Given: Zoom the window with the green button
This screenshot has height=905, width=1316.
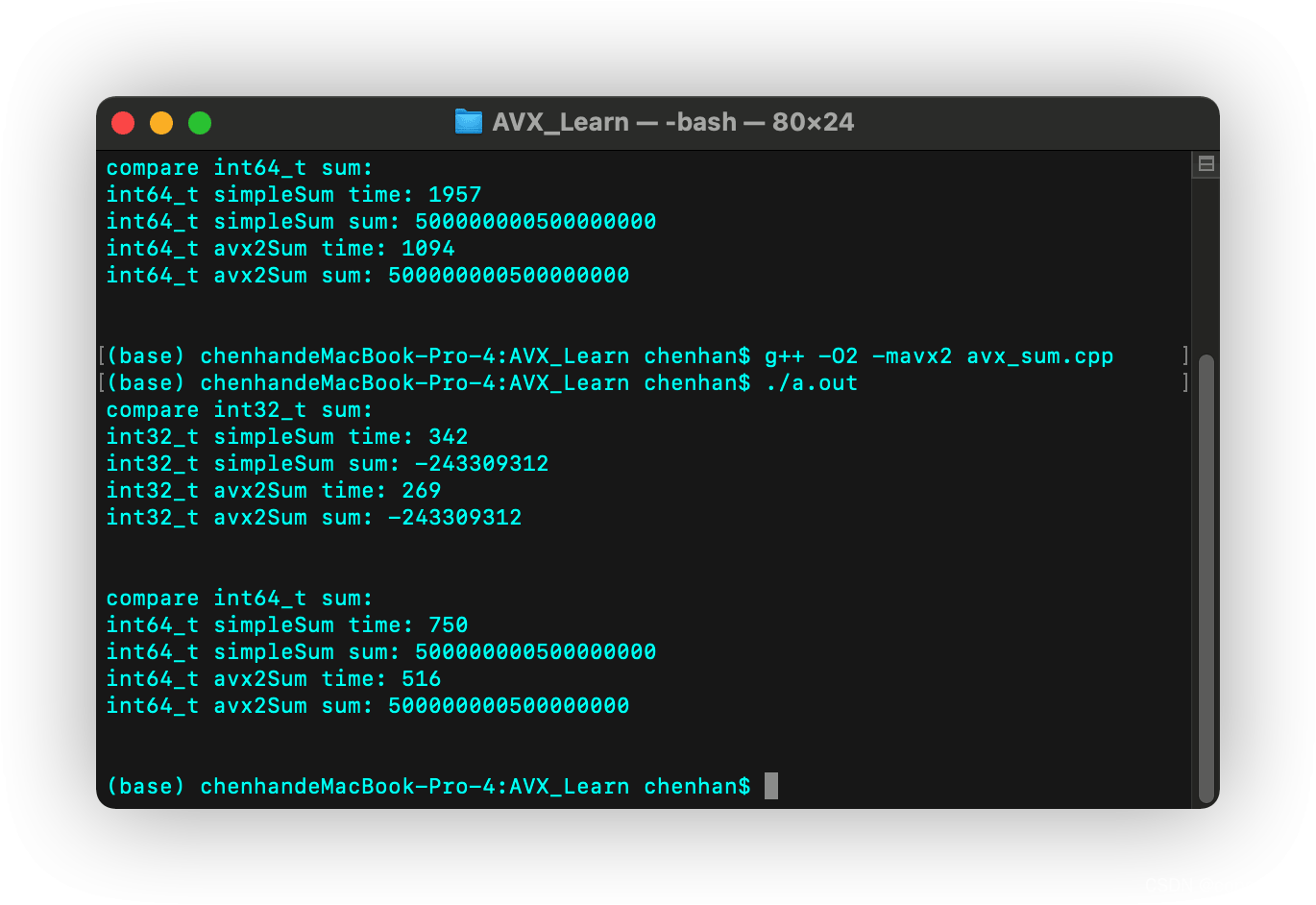Looking at the screenshot, I should coord(200,123).
